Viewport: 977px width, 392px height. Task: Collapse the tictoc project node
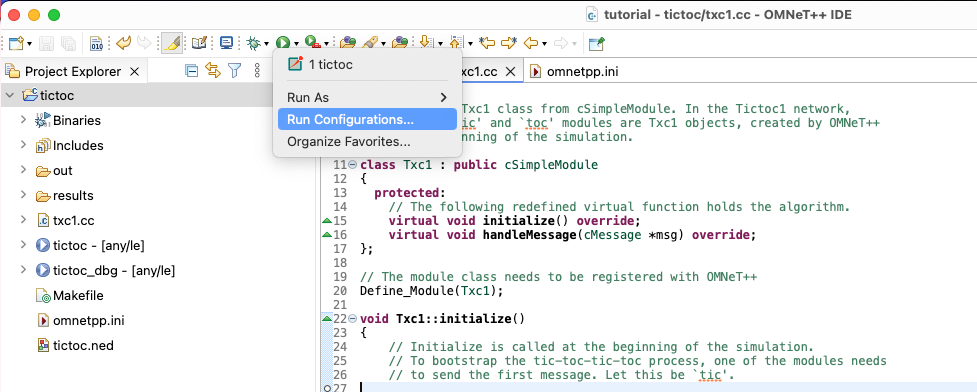pyautogui.click(x=9, y=95)
